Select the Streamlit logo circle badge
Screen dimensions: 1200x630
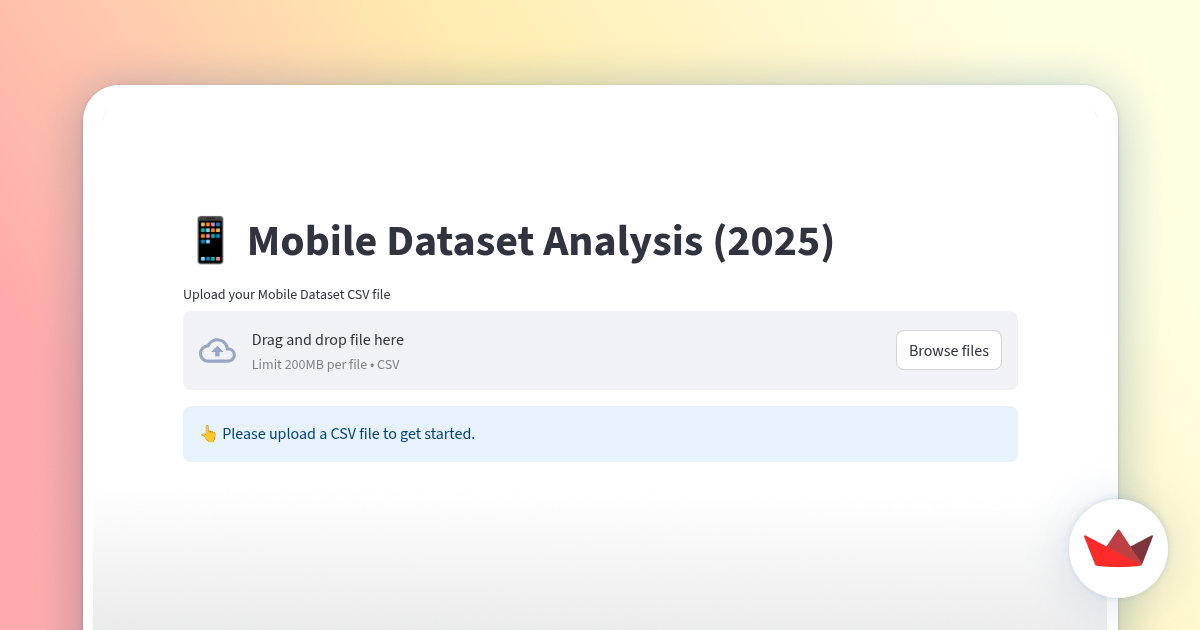[1118, 548]
